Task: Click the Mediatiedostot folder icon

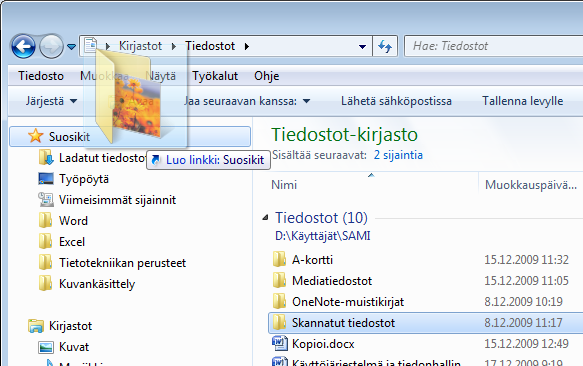Action: coord(279,280)
